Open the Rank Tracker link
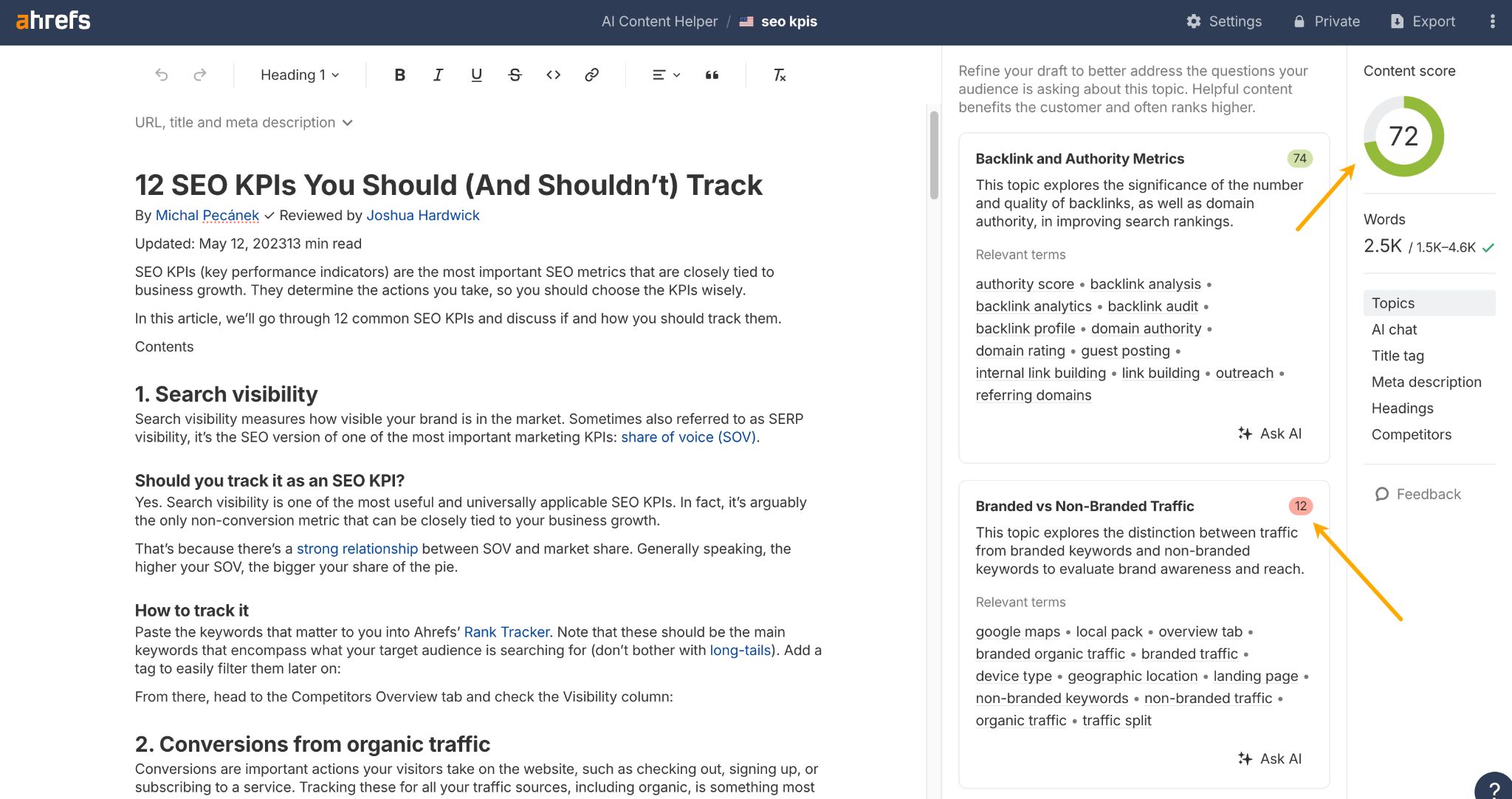The height and width of the screenshot is (799, 1512). click(x=507, y=631)
